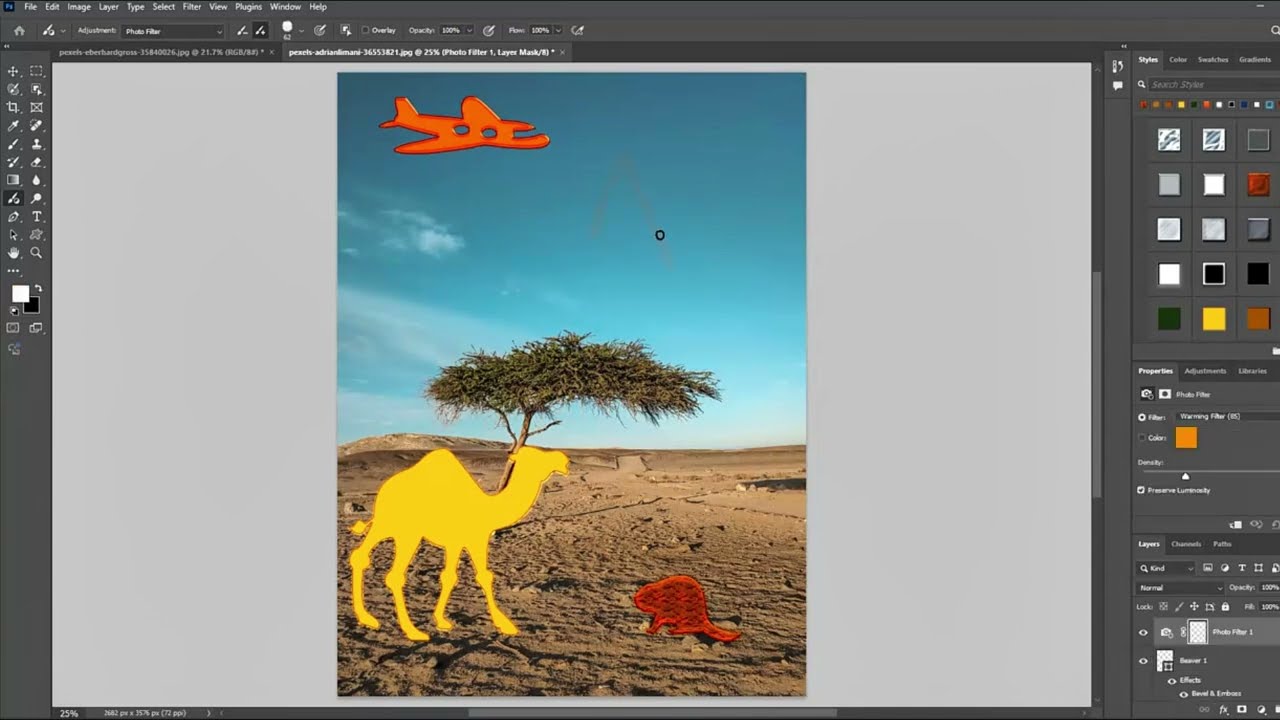
Task: Click the Density slider handle
Action: tap(1186, 476)
